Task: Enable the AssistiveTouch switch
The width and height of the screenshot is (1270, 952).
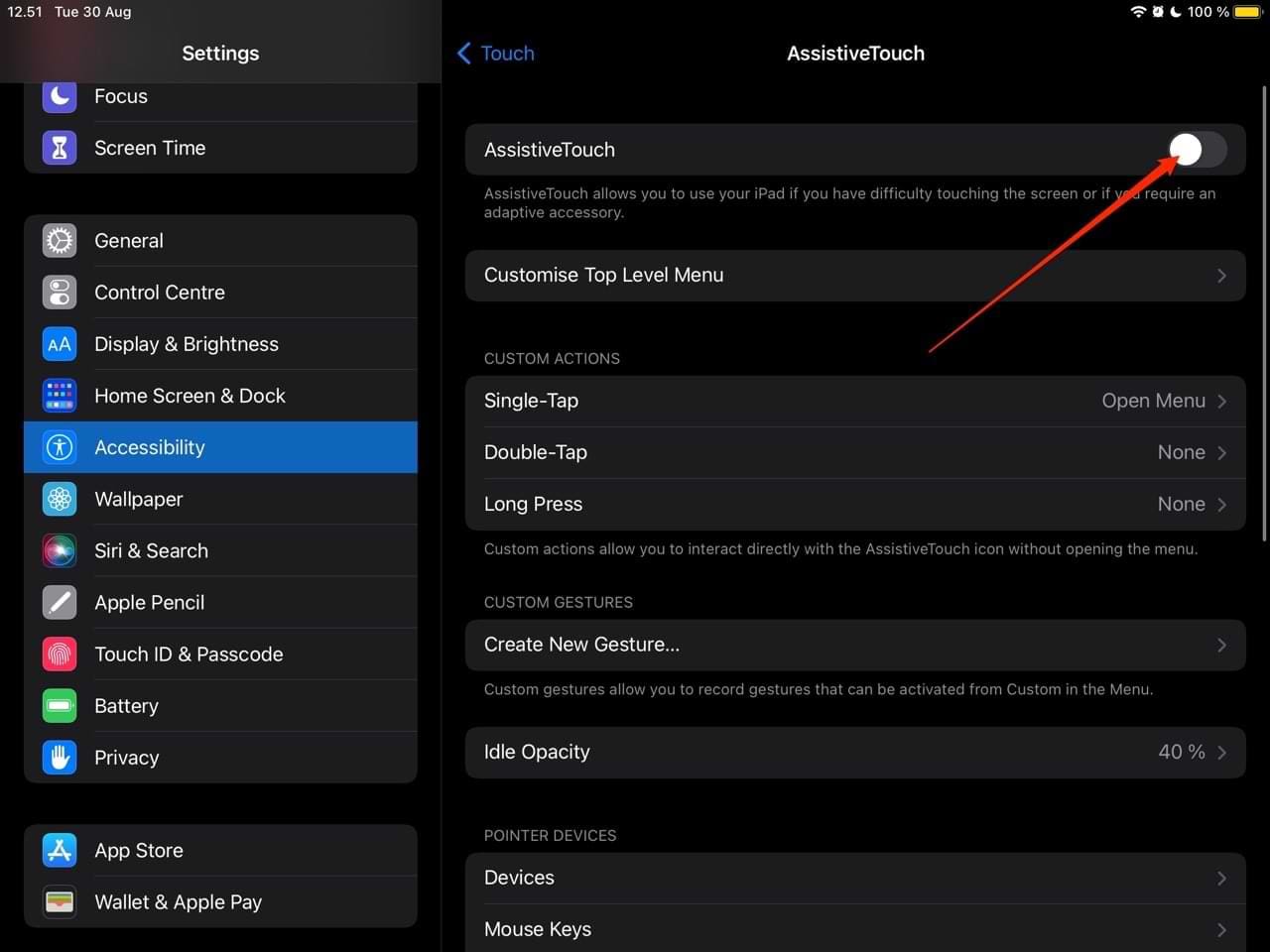Action: pos(1197,150)
